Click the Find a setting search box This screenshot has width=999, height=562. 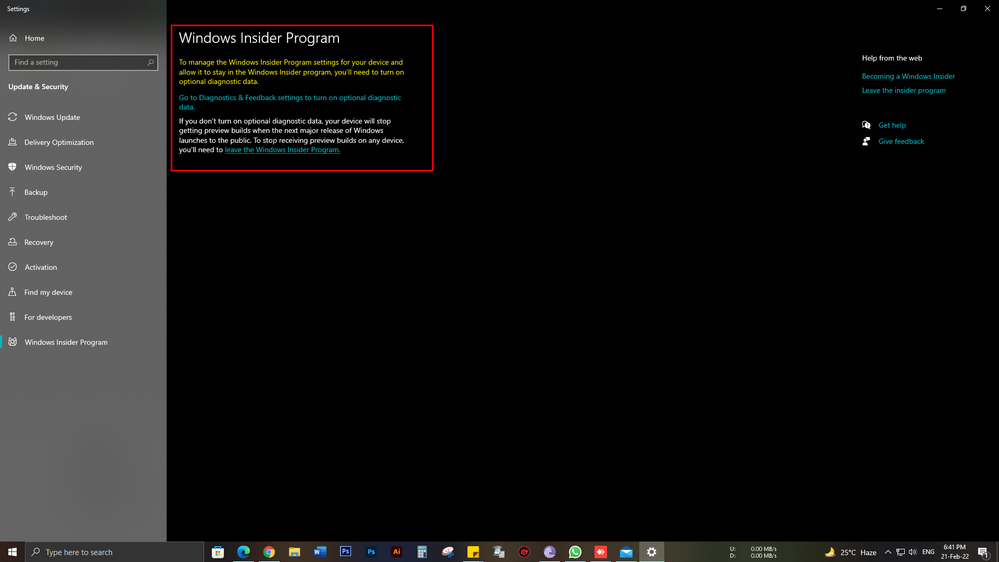click(83, 62)
